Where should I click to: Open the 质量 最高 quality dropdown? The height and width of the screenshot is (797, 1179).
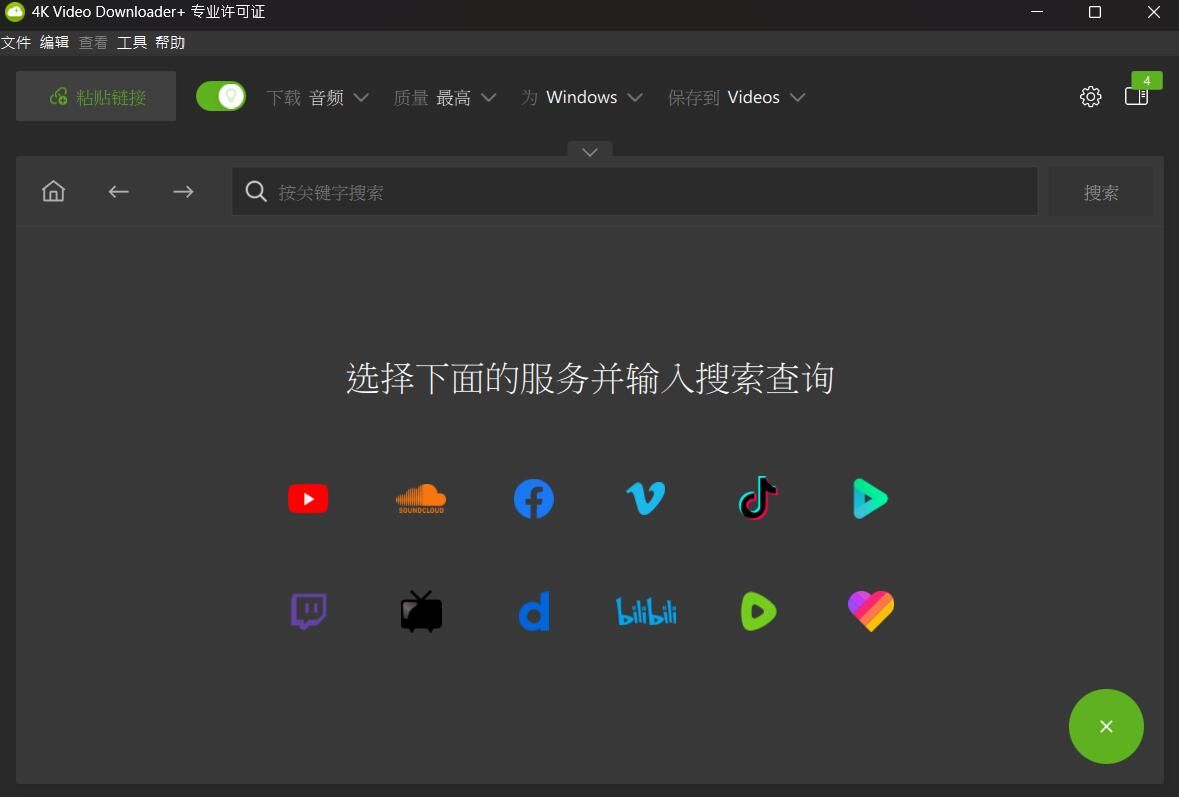pyautogui.click(x=445, y=97)
